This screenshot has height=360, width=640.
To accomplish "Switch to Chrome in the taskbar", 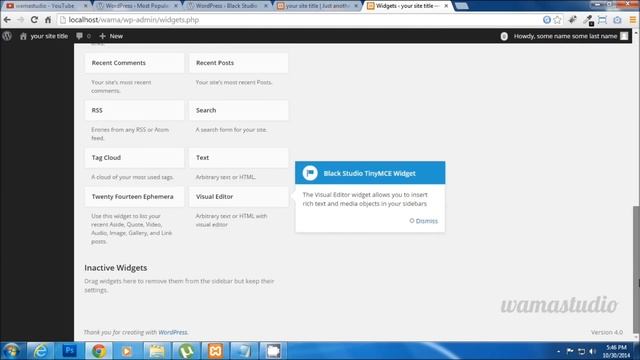I will (98, 351).
